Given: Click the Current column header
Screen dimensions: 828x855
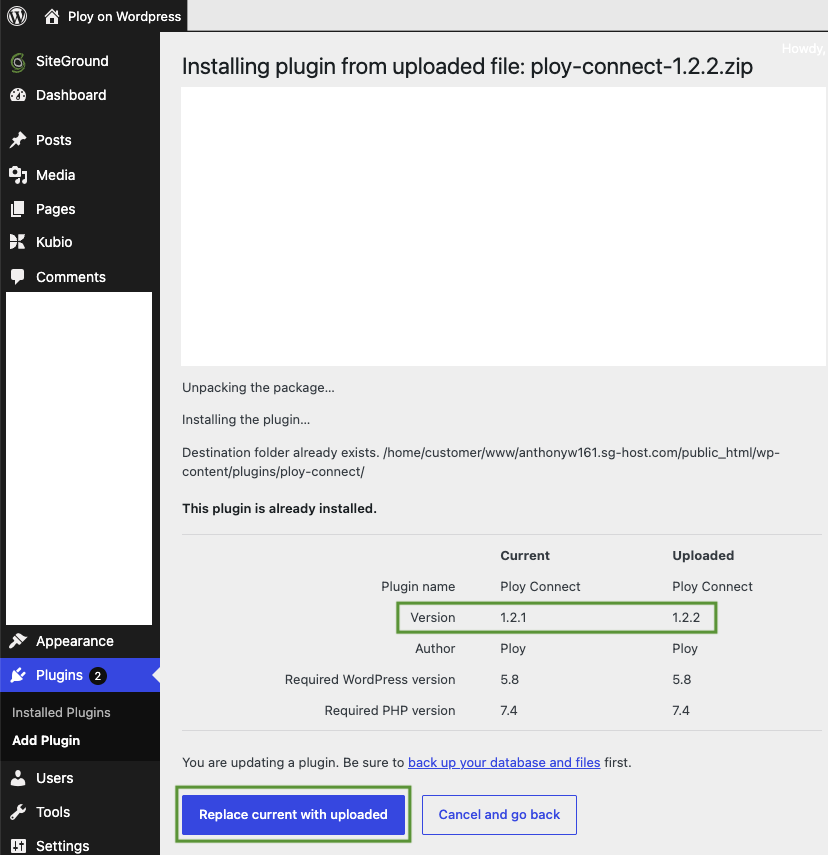Looking at the screenshot, I should click(x=525, y=555).
